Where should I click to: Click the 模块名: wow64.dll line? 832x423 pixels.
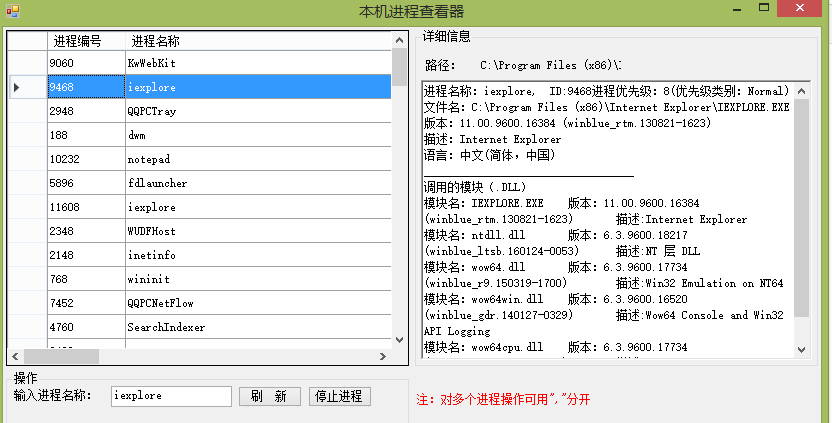click(x=556, y=267)
